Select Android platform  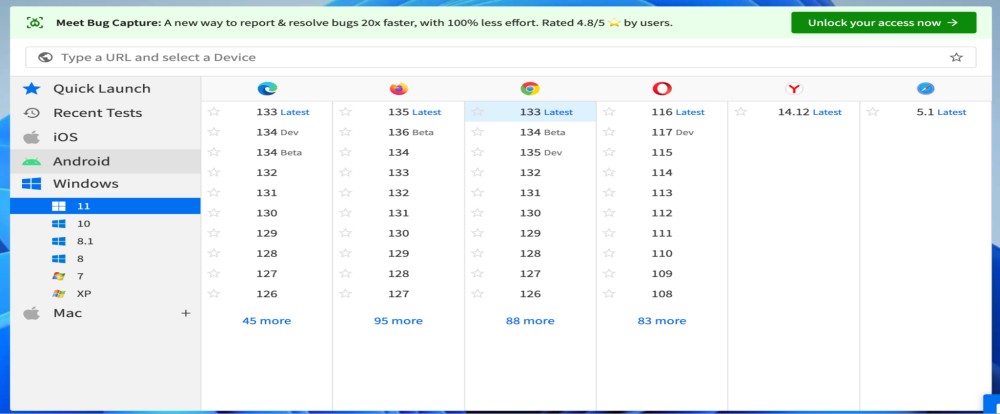click(105, 161)
